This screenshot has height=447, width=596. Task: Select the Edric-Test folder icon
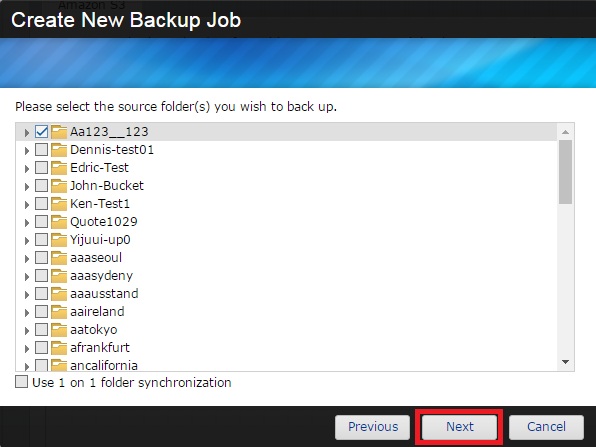pyautogui.click(x=59, y=168)
